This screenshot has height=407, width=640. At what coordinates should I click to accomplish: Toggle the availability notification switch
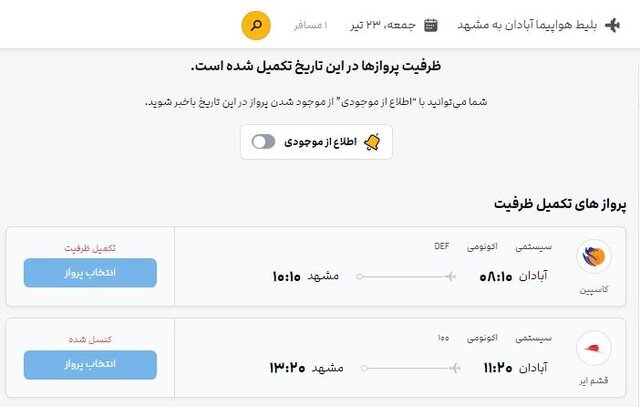263,142
